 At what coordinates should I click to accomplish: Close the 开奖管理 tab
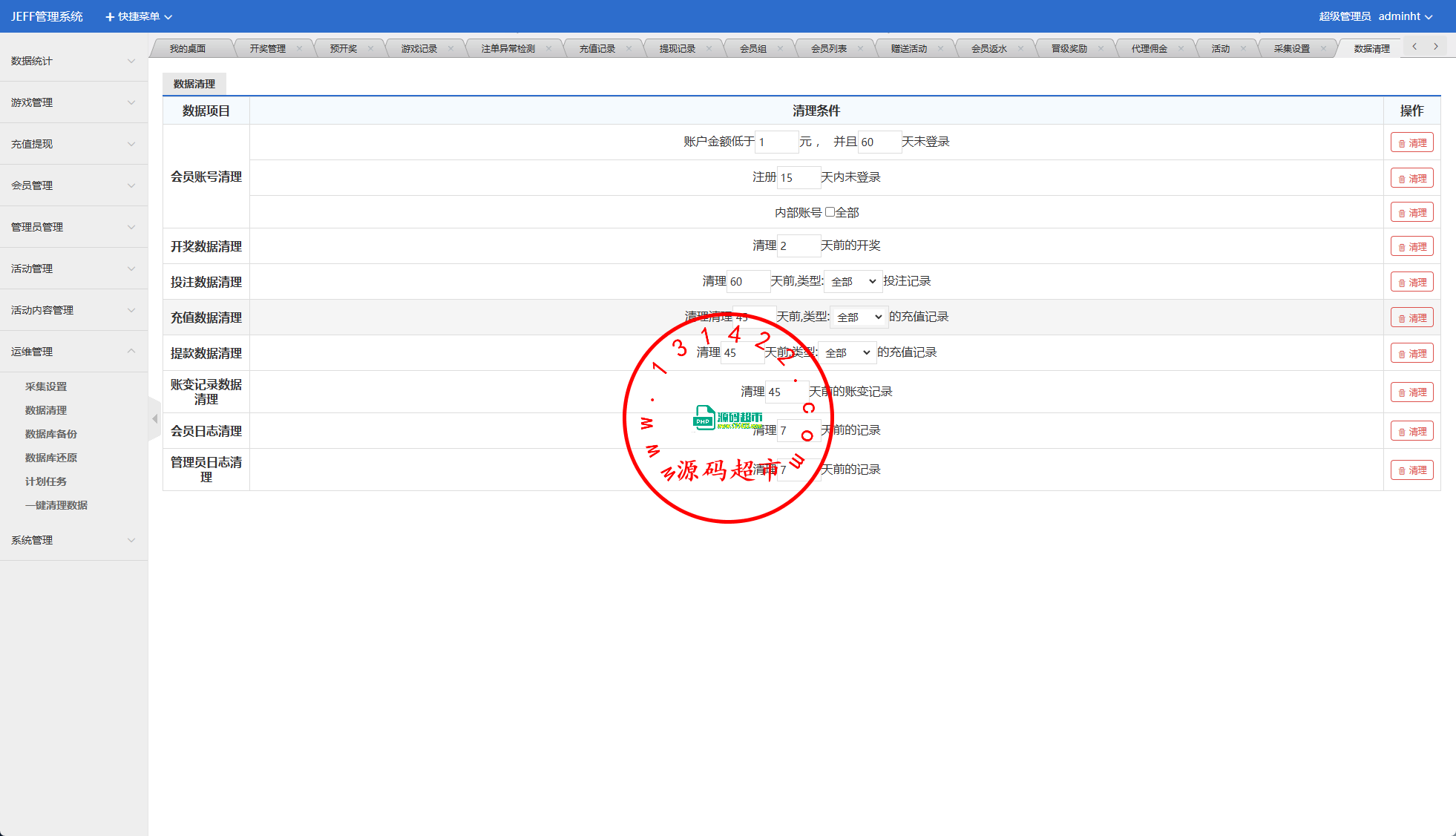[x=299, y=49]
